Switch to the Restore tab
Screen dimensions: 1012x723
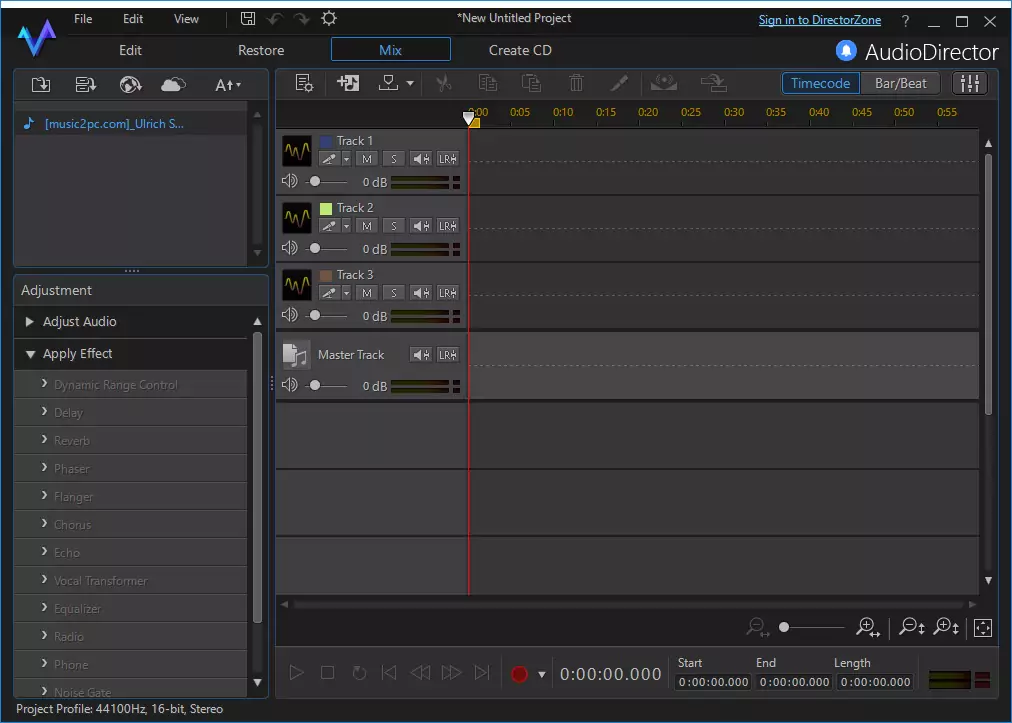tap(261, 50)
